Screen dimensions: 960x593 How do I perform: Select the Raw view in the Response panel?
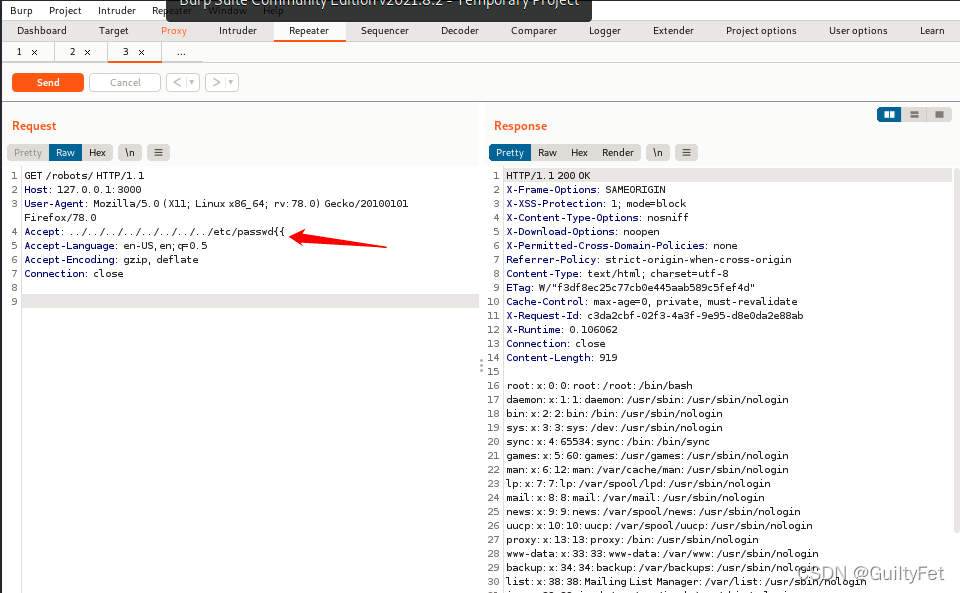pyautogui.click(x=547, y=152)
